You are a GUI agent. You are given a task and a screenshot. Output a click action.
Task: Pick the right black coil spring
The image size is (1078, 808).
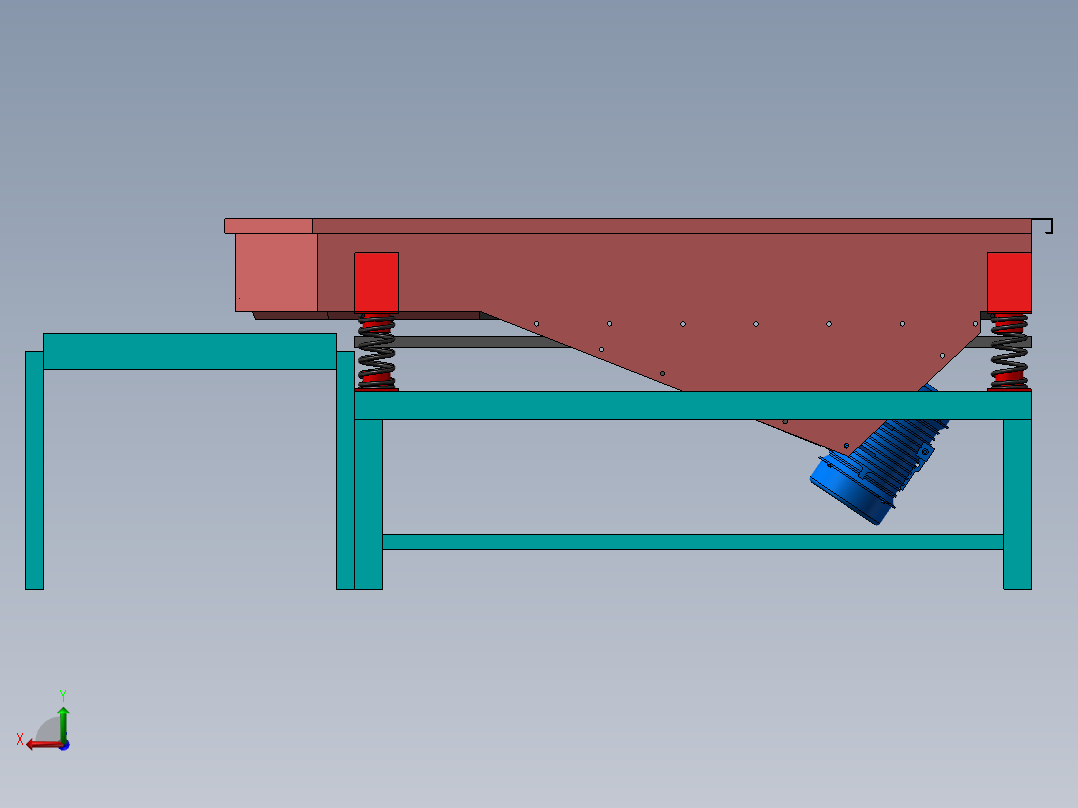[1009, 352]
